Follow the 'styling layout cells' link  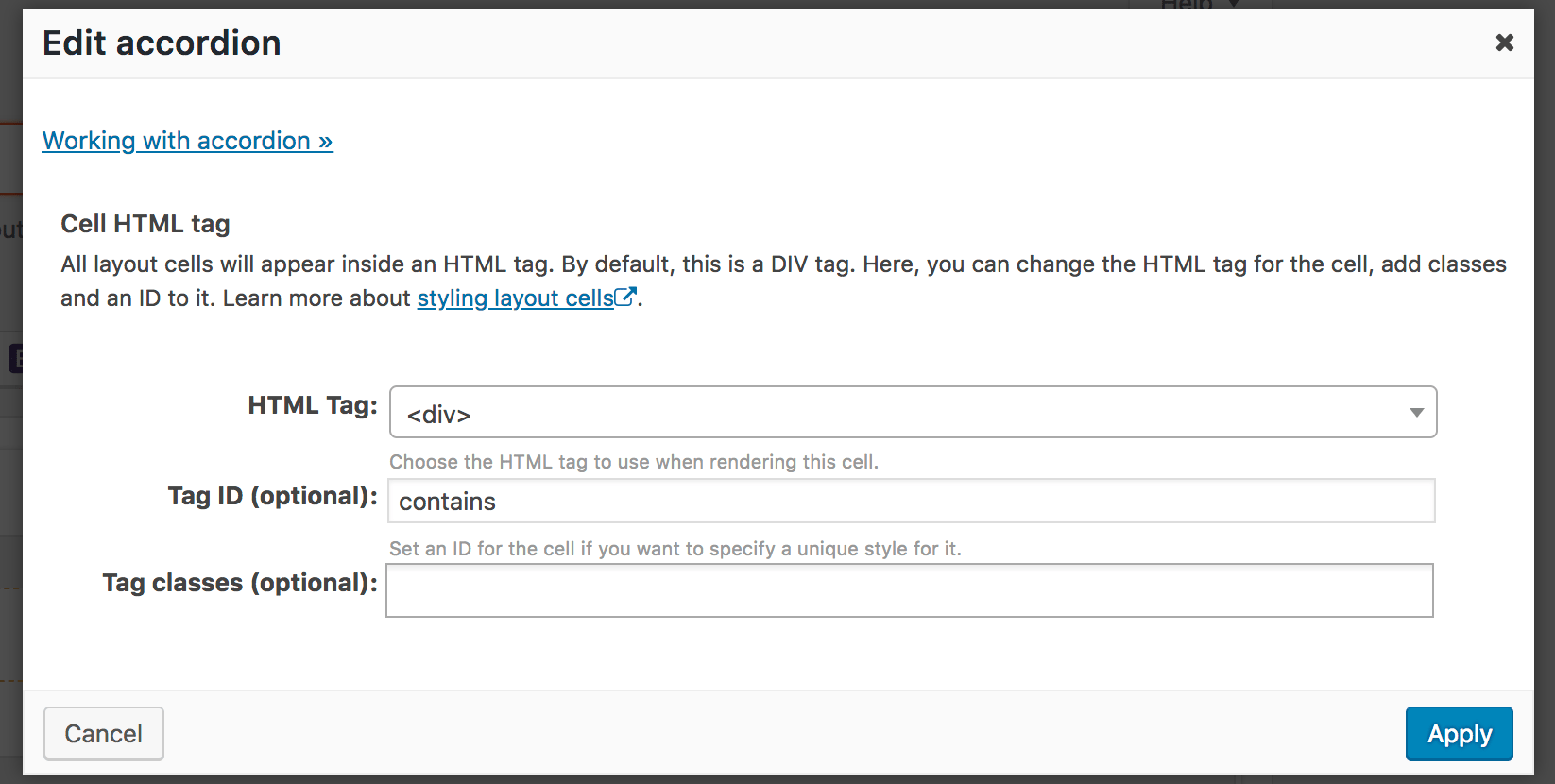pyautogui.click(x=515, y=298)
